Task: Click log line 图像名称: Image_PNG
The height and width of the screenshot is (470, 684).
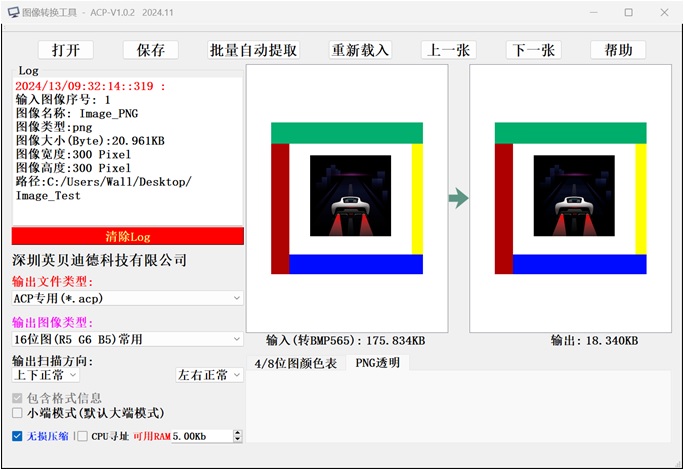Action: tap(77, 113)
